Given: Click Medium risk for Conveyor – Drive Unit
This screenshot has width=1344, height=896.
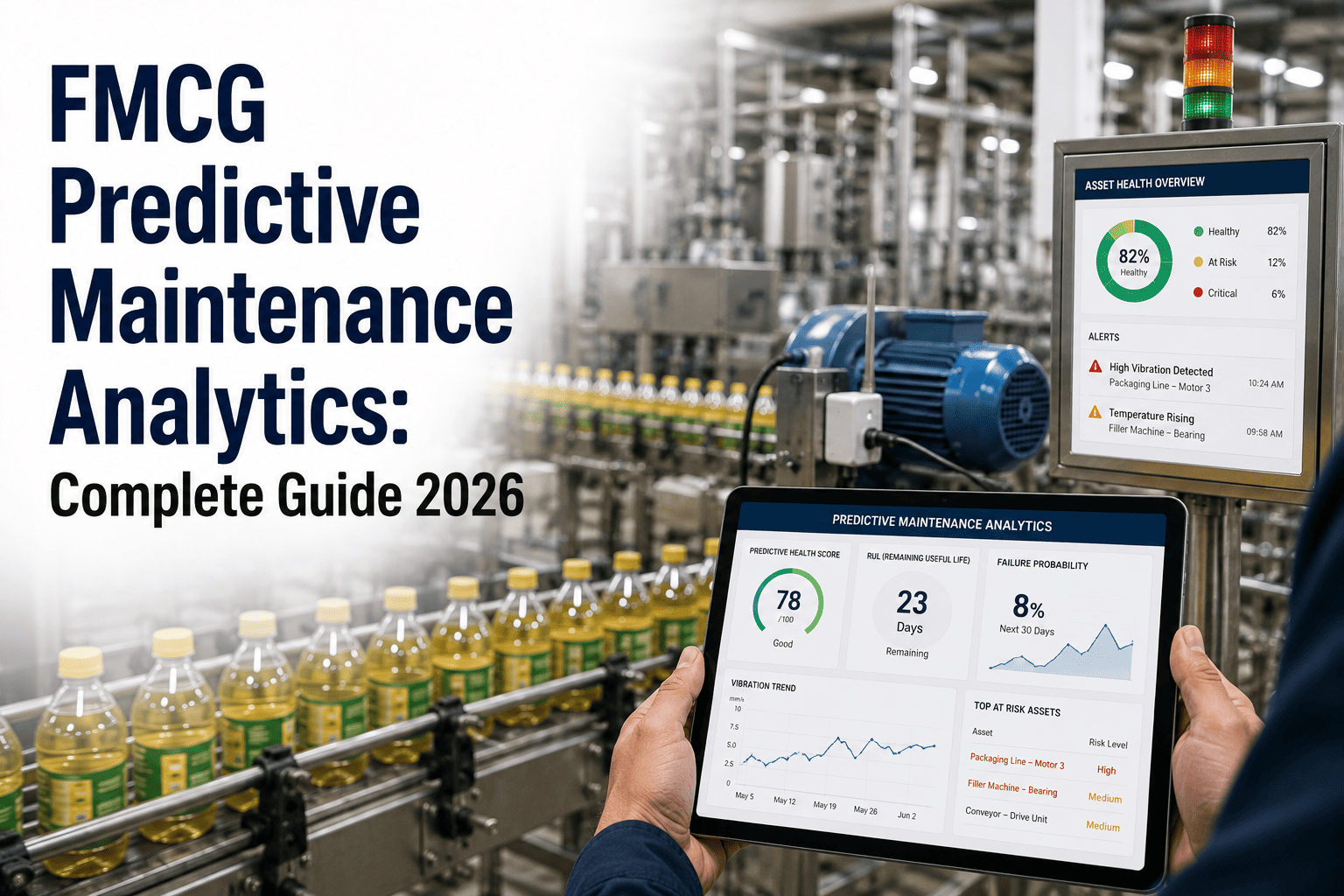Looking at the screenshot, I should [1102, 826].
